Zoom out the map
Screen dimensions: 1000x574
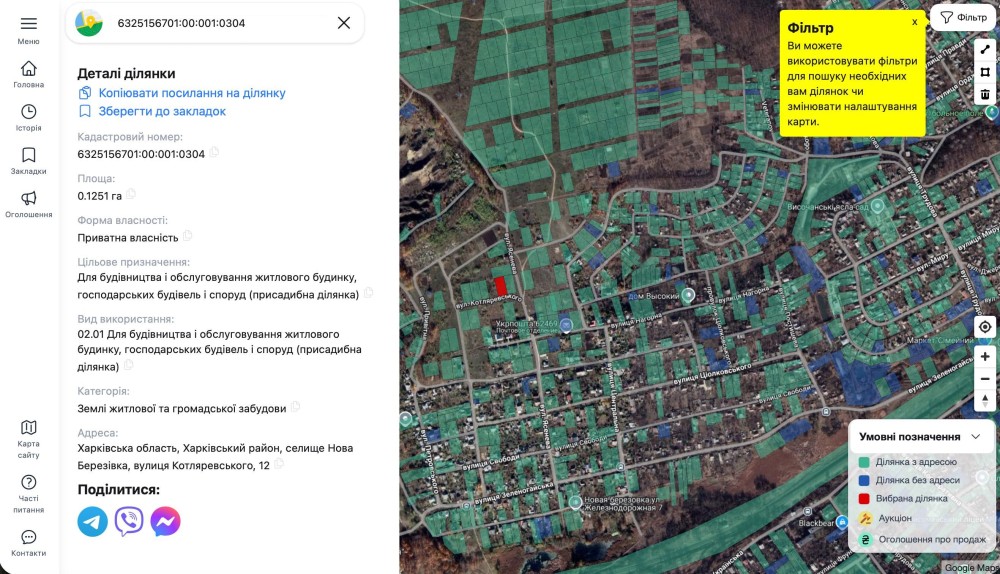coord(985,379)
